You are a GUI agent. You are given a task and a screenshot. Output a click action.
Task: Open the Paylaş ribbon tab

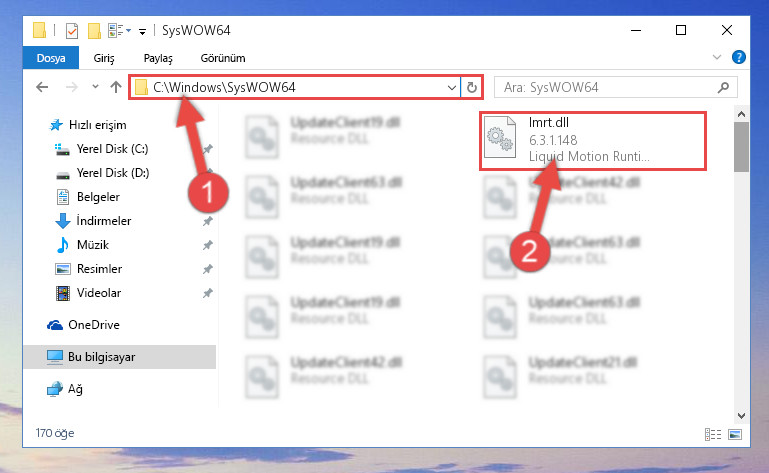158,58
